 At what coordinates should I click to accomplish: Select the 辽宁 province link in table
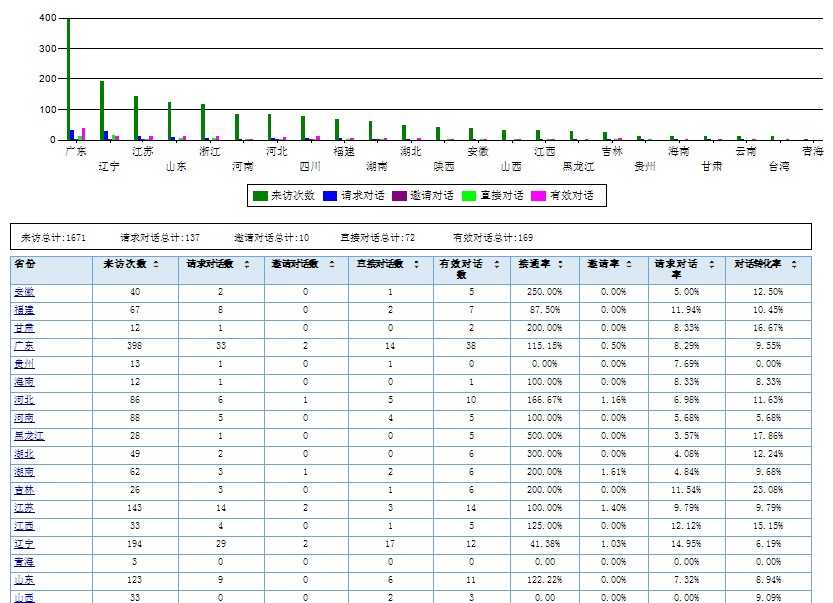point(23,543)
